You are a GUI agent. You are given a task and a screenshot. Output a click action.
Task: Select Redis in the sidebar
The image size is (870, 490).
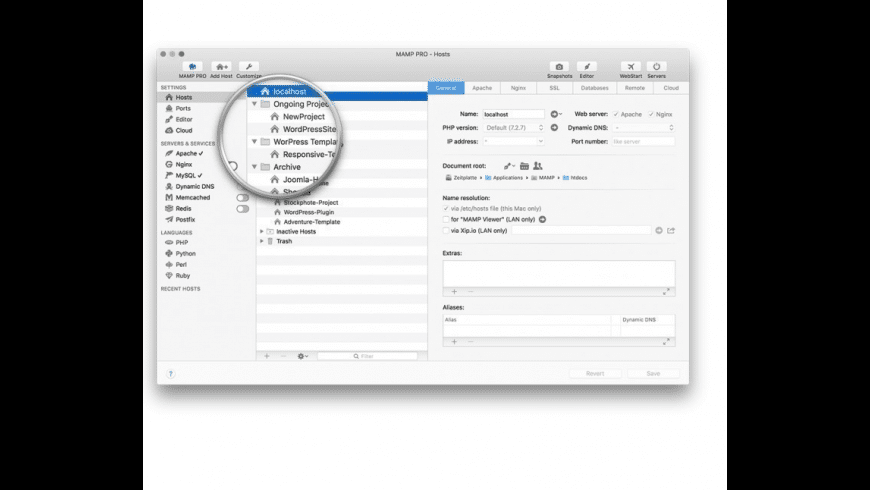pos(183,209)
